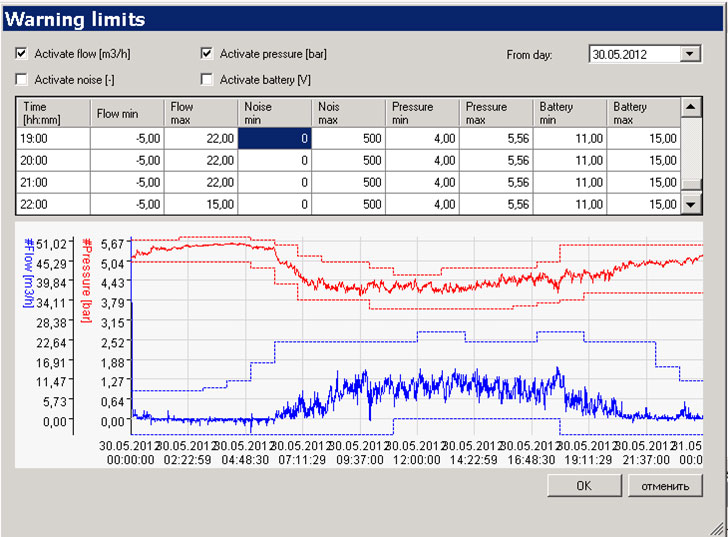This screenshot has height=537, width=728.
Task: Select Battery min 11,00 in 20:00 row
Action: [570, 160]
